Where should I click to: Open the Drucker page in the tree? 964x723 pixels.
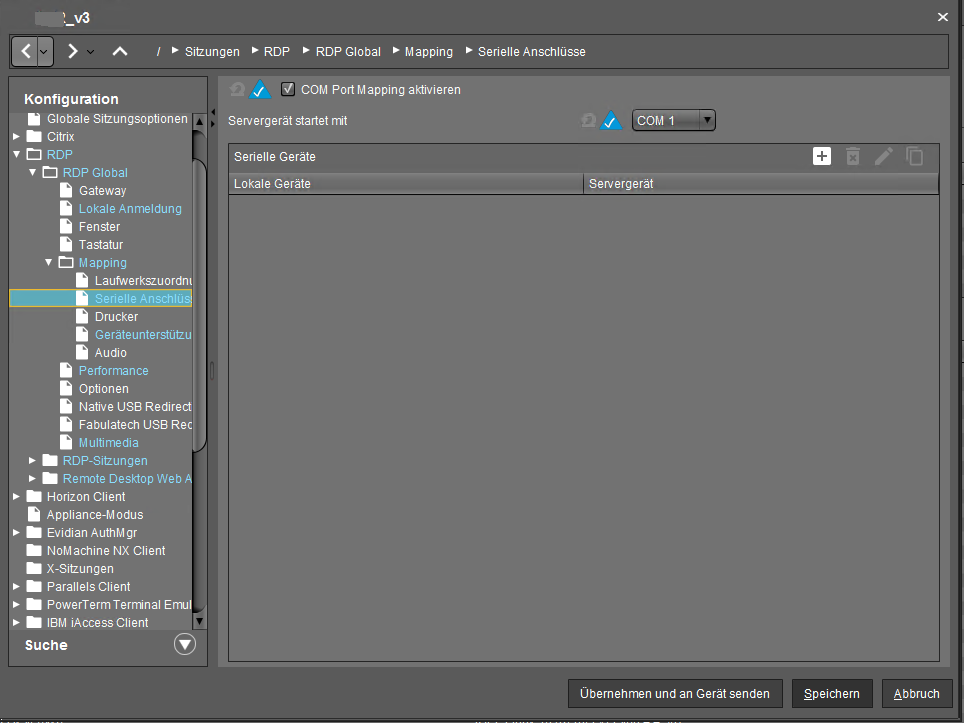[x=116, y=316]
